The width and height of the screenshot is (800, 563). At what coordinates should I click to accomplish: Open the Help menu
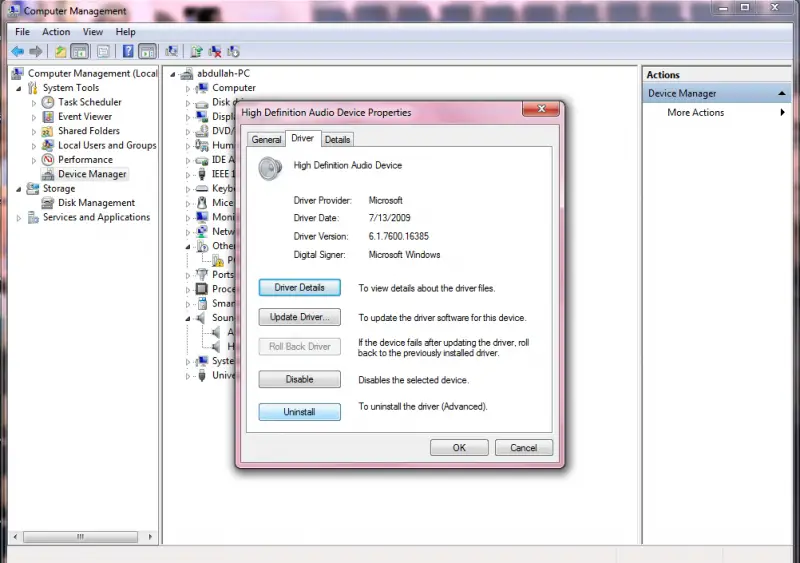tap(125, 32)
